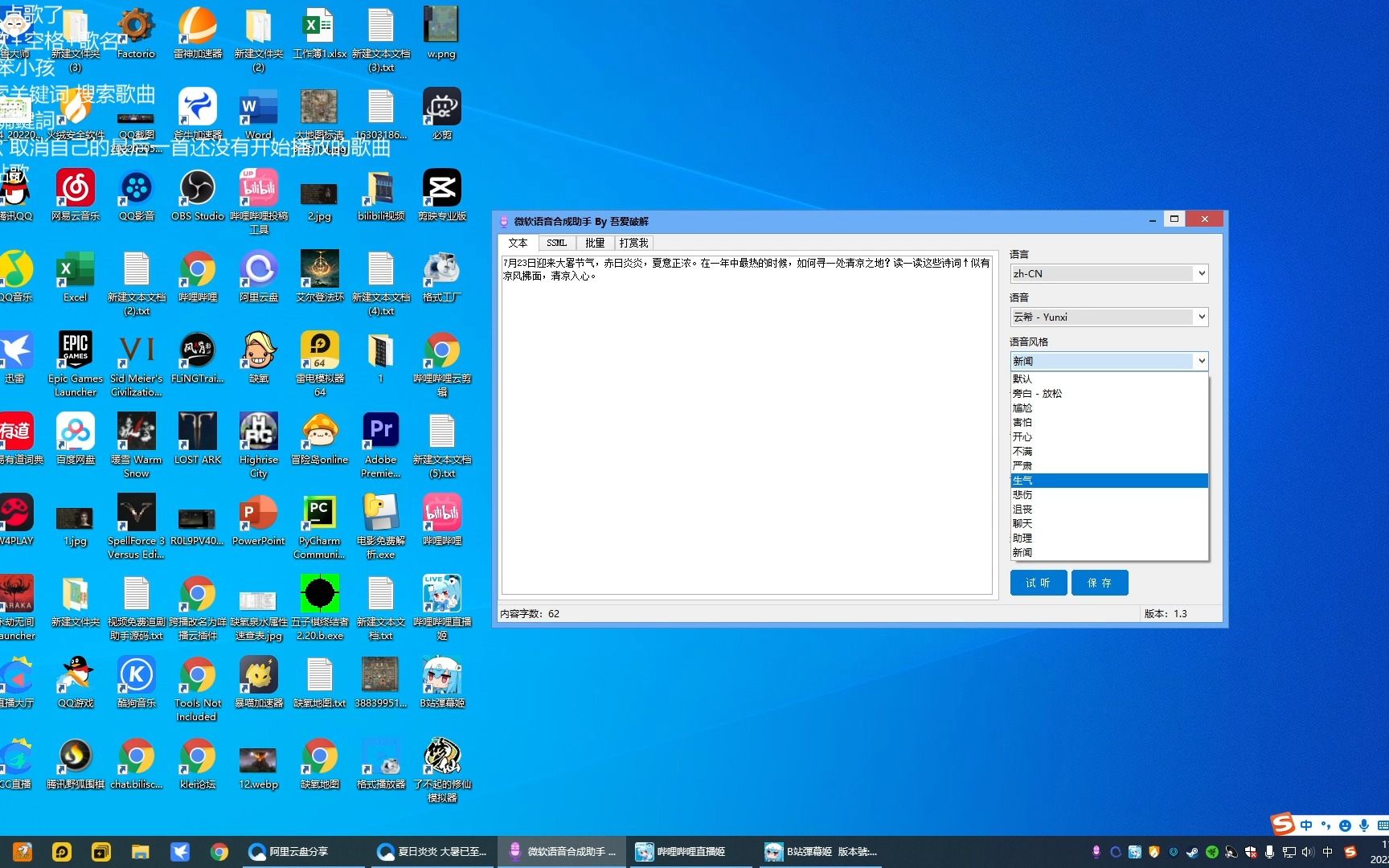Launch the 必剪 desktop icon
The image size is (1389, 868).
[442, 115]
